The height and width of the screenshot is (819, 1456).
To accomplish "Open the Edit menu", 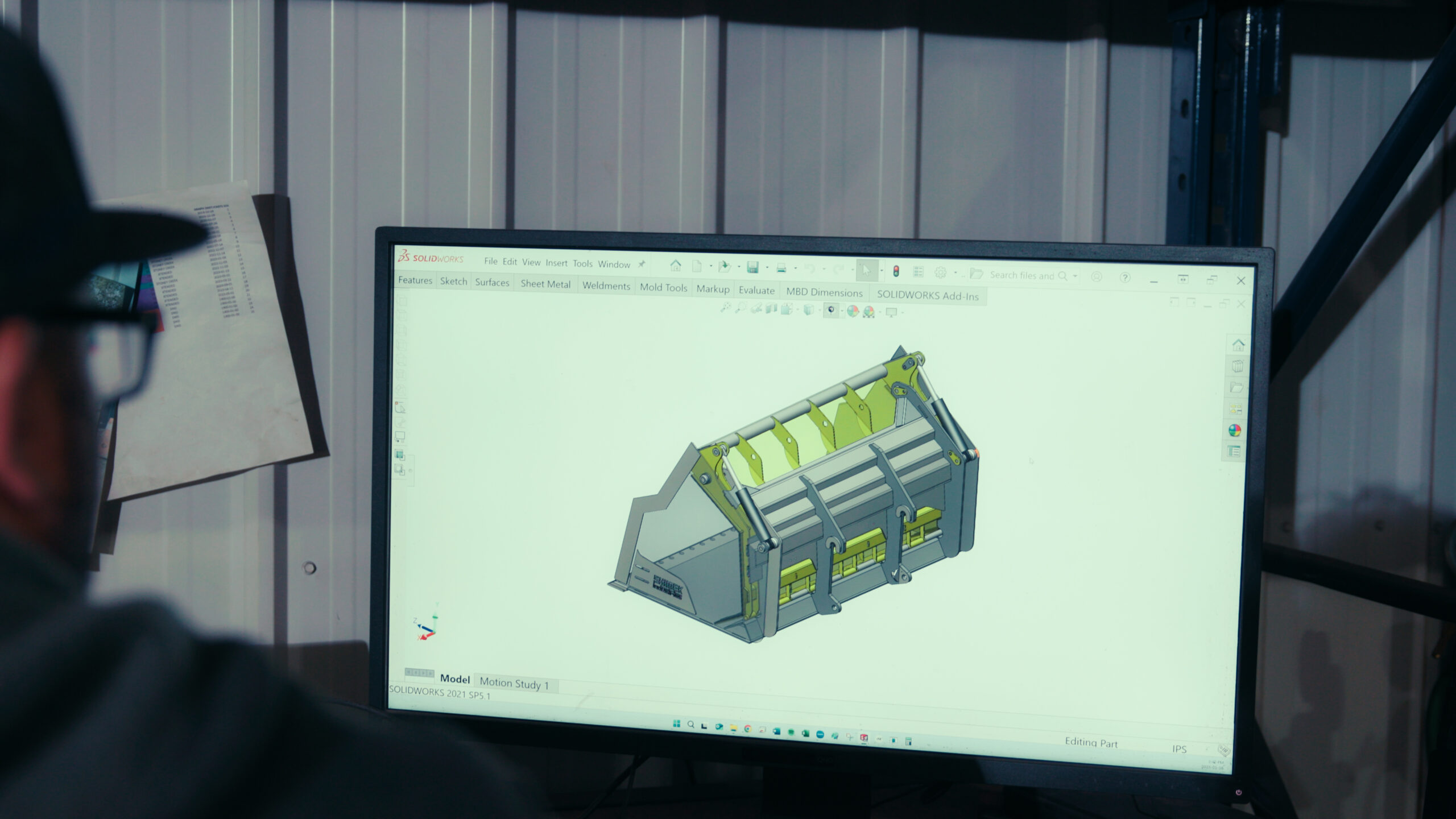I will [510, 262].
